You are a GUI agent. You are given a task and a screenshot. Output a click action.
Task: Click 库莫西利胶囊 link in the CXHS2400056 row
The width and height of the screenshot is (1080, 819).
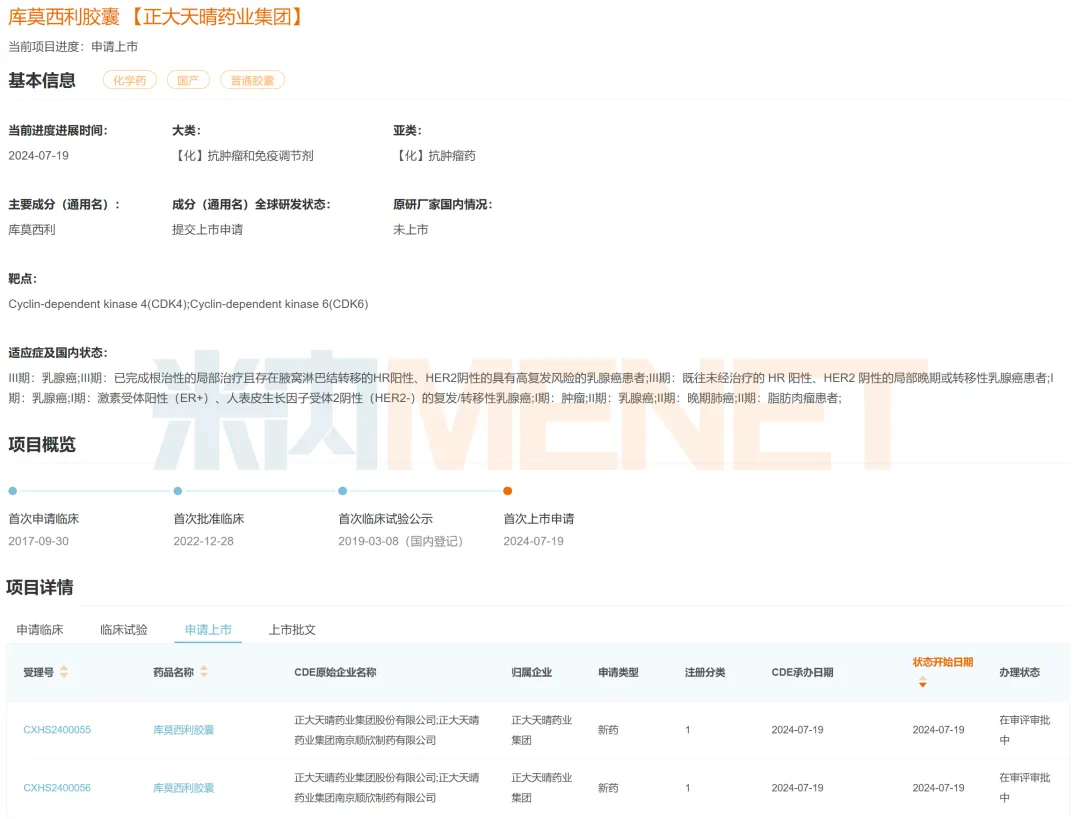[183, 788]
